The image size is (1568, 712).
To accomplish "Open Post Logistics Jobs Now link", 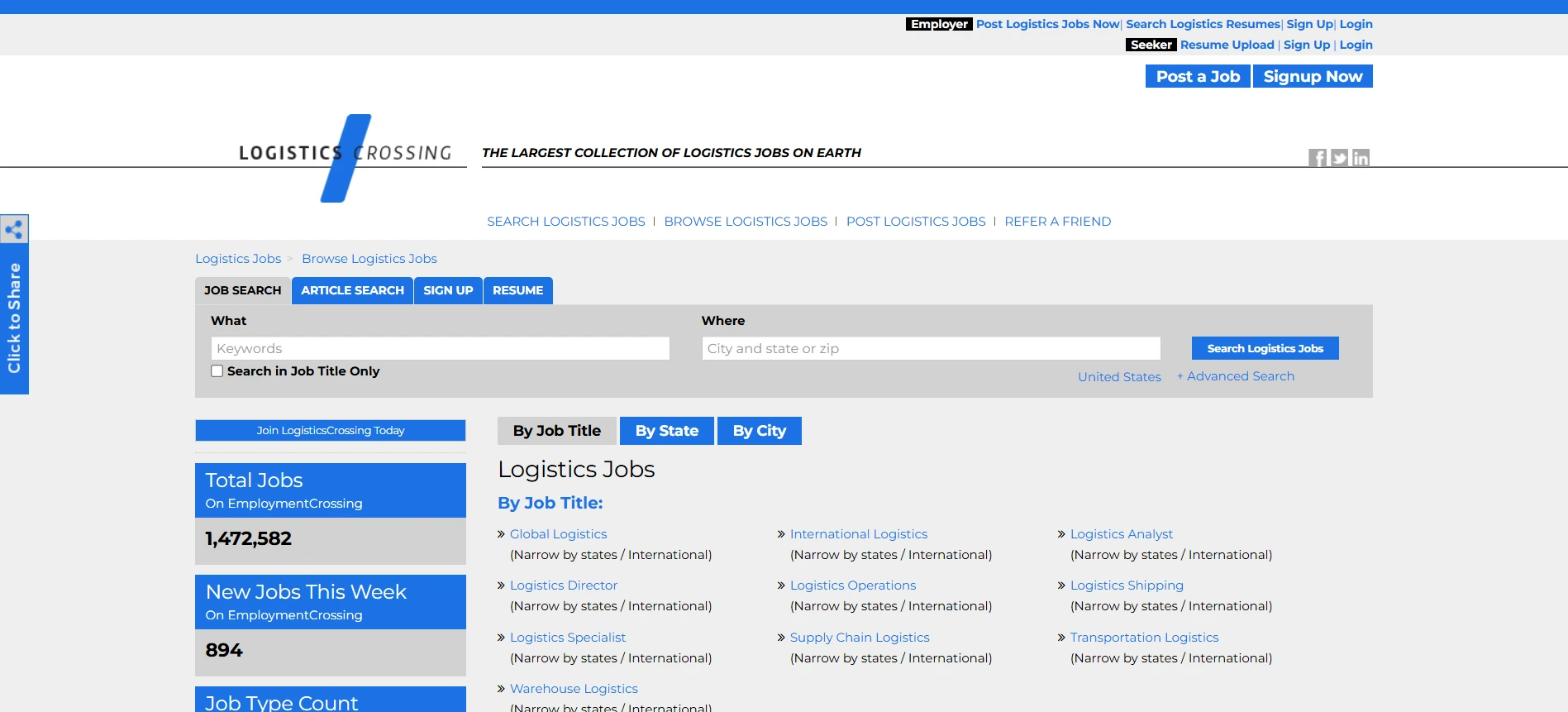I will (x=1047, y=24).
